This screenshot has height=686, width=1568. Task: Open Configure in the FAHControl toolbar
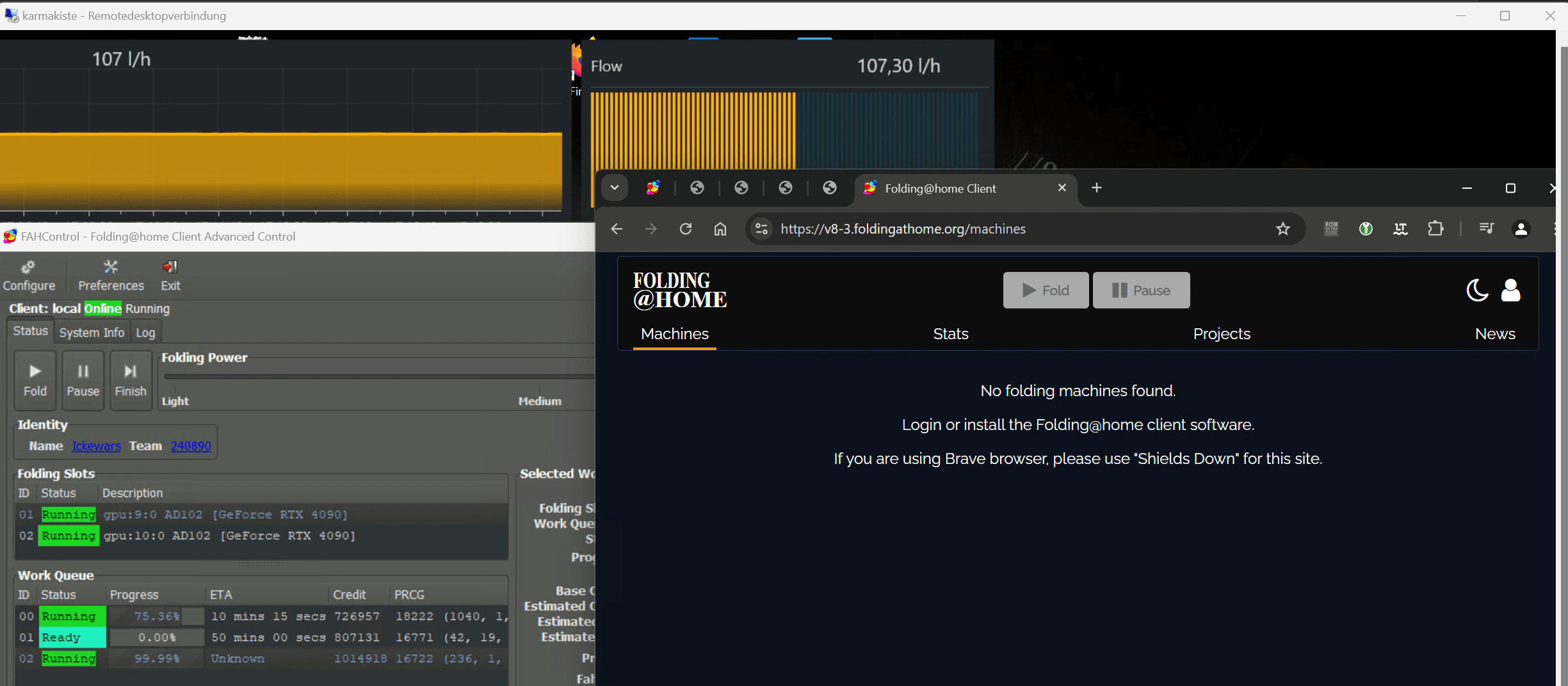coord(29,276)
